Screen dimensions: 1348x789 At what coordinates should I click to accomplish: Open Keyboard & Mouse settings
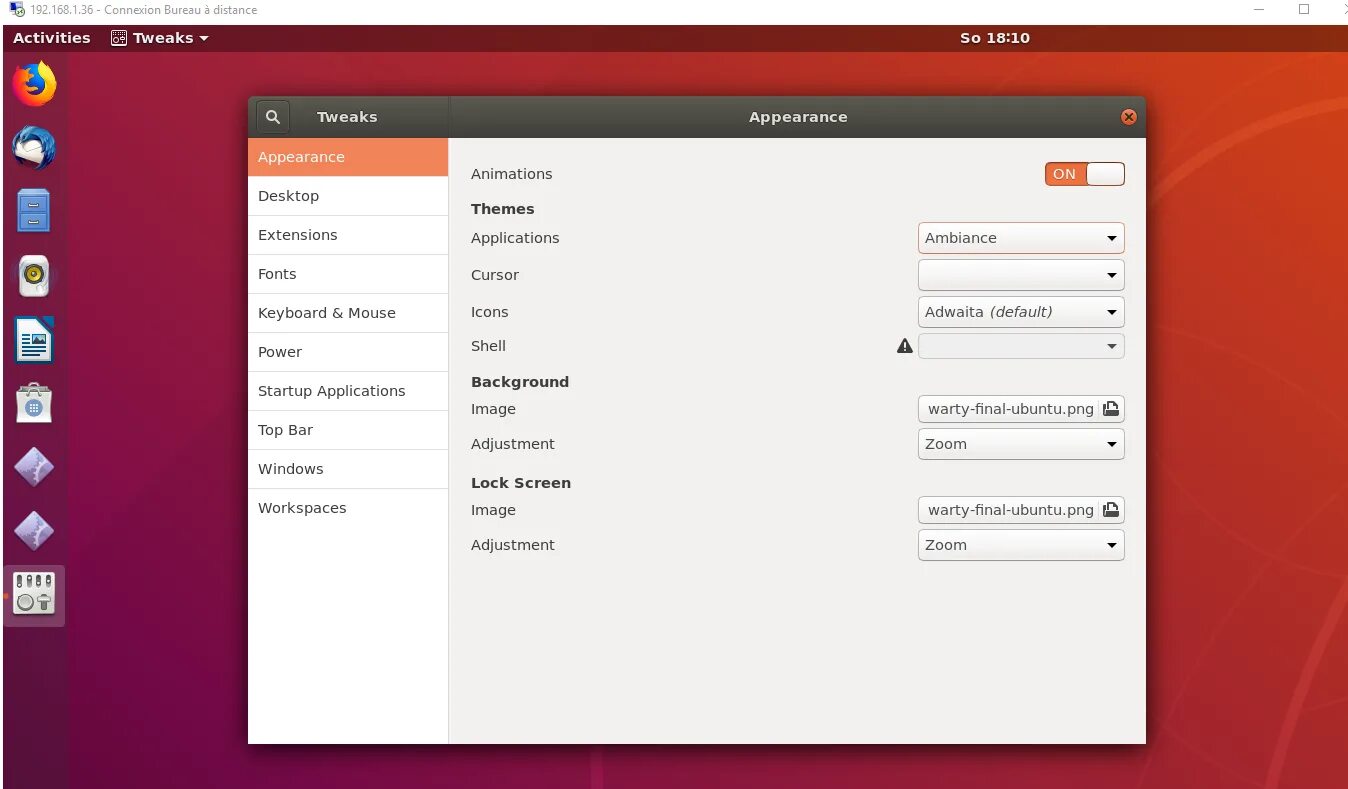pos(348,313)
